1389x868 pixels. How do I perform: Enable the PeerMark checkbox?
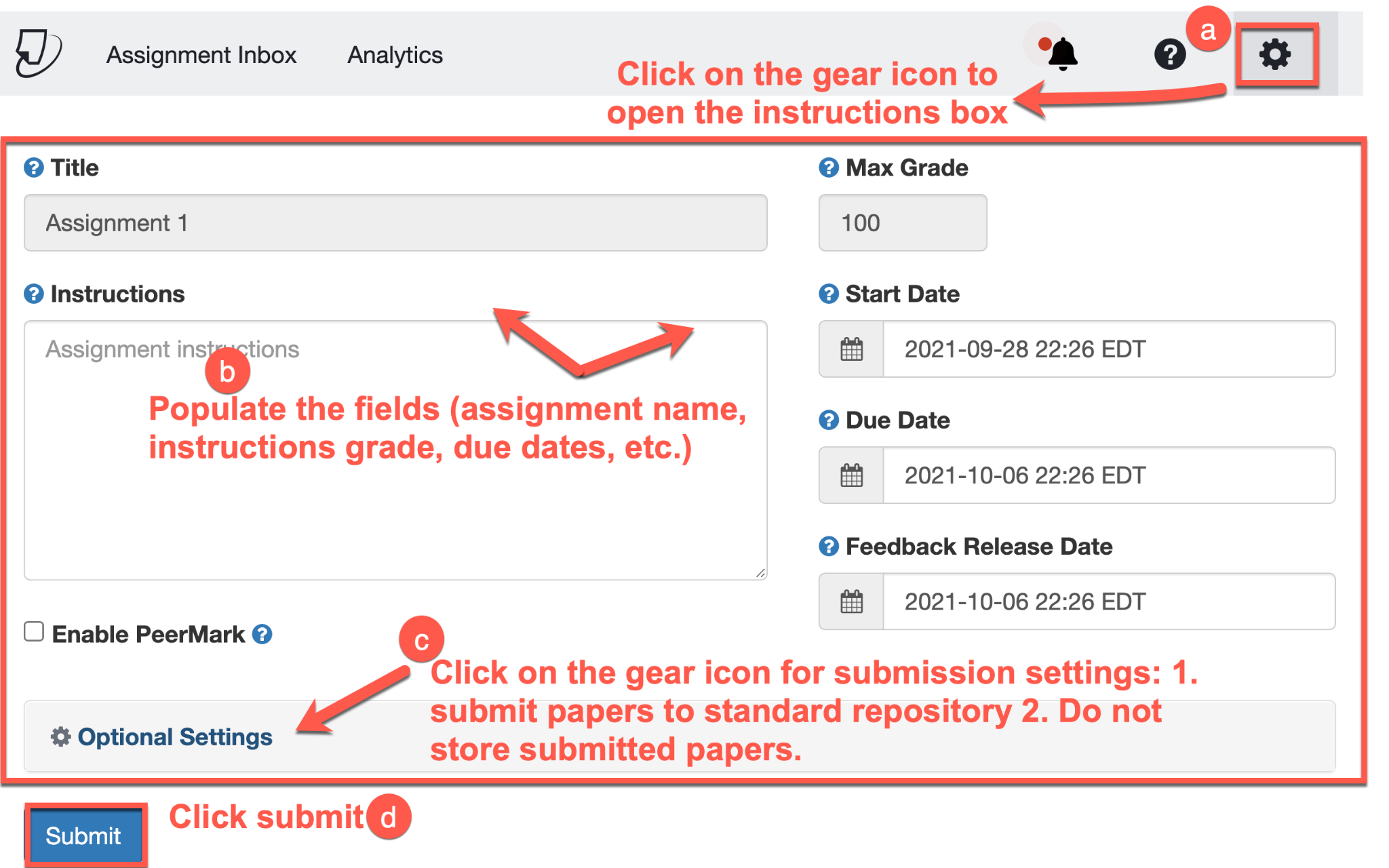click(34, 632)
